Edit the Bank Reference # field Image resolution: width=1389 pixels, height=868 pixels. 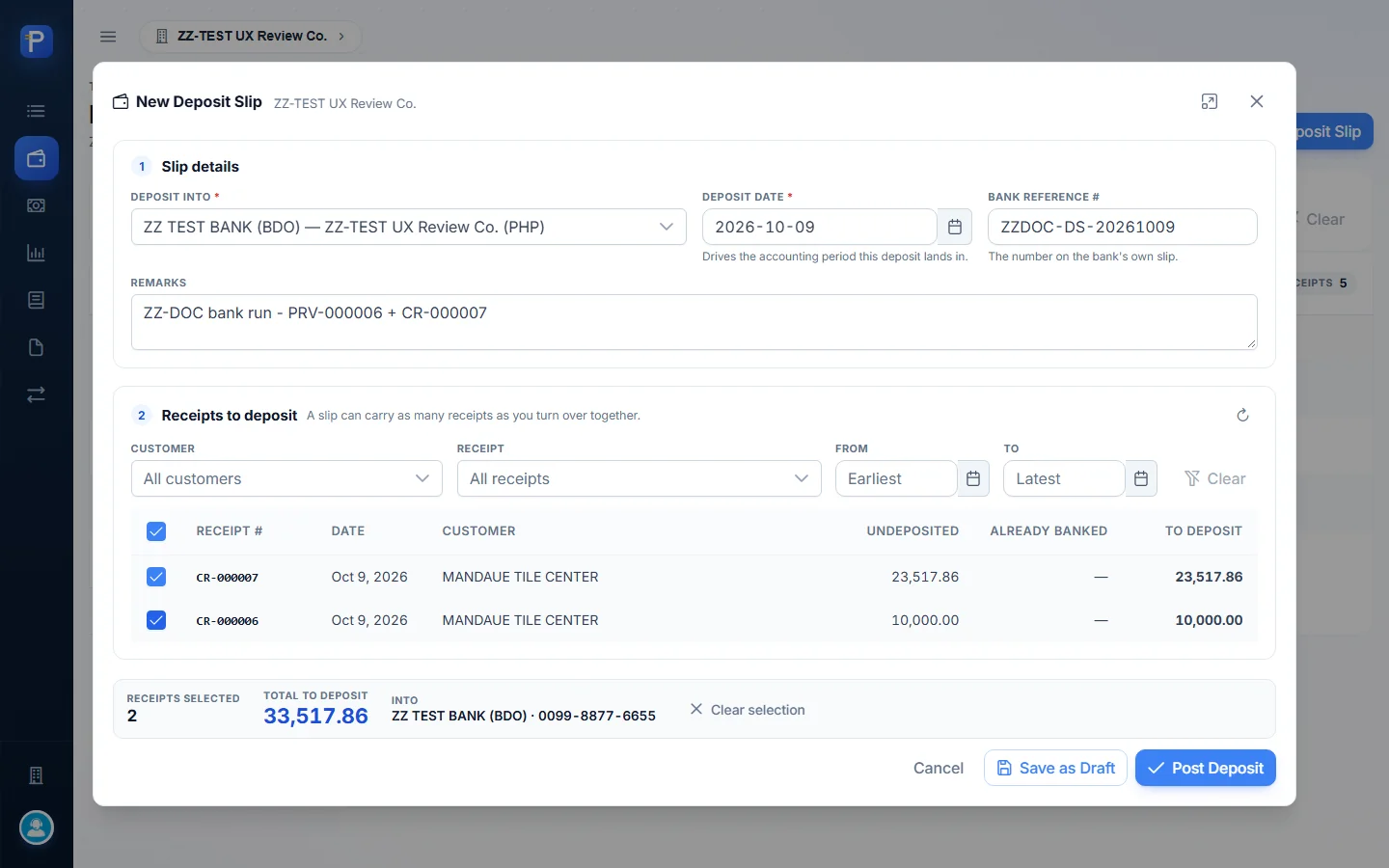tap(1123, 227)
